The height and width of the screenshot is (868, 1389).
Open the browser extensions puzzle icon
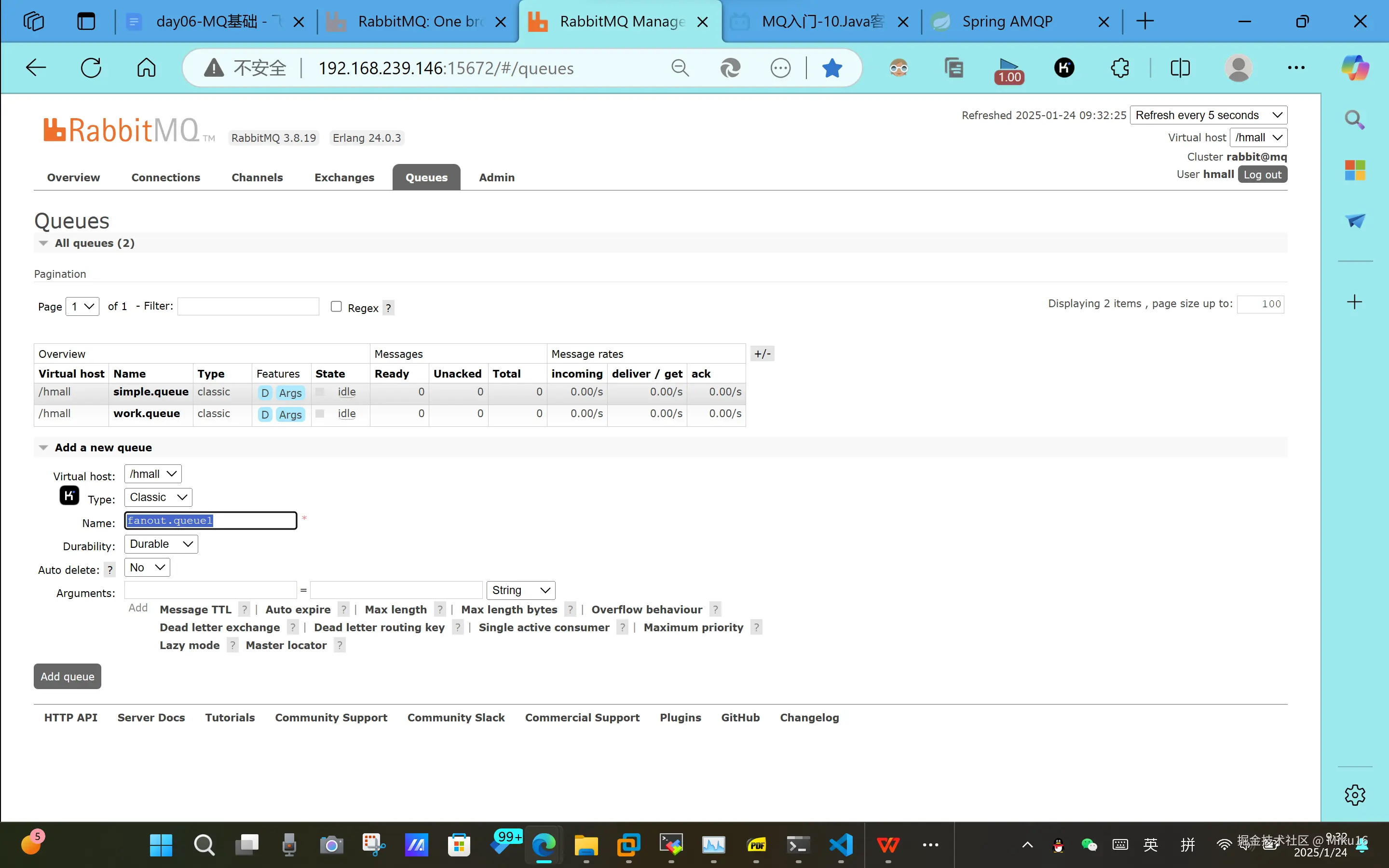click(1119, 68)
